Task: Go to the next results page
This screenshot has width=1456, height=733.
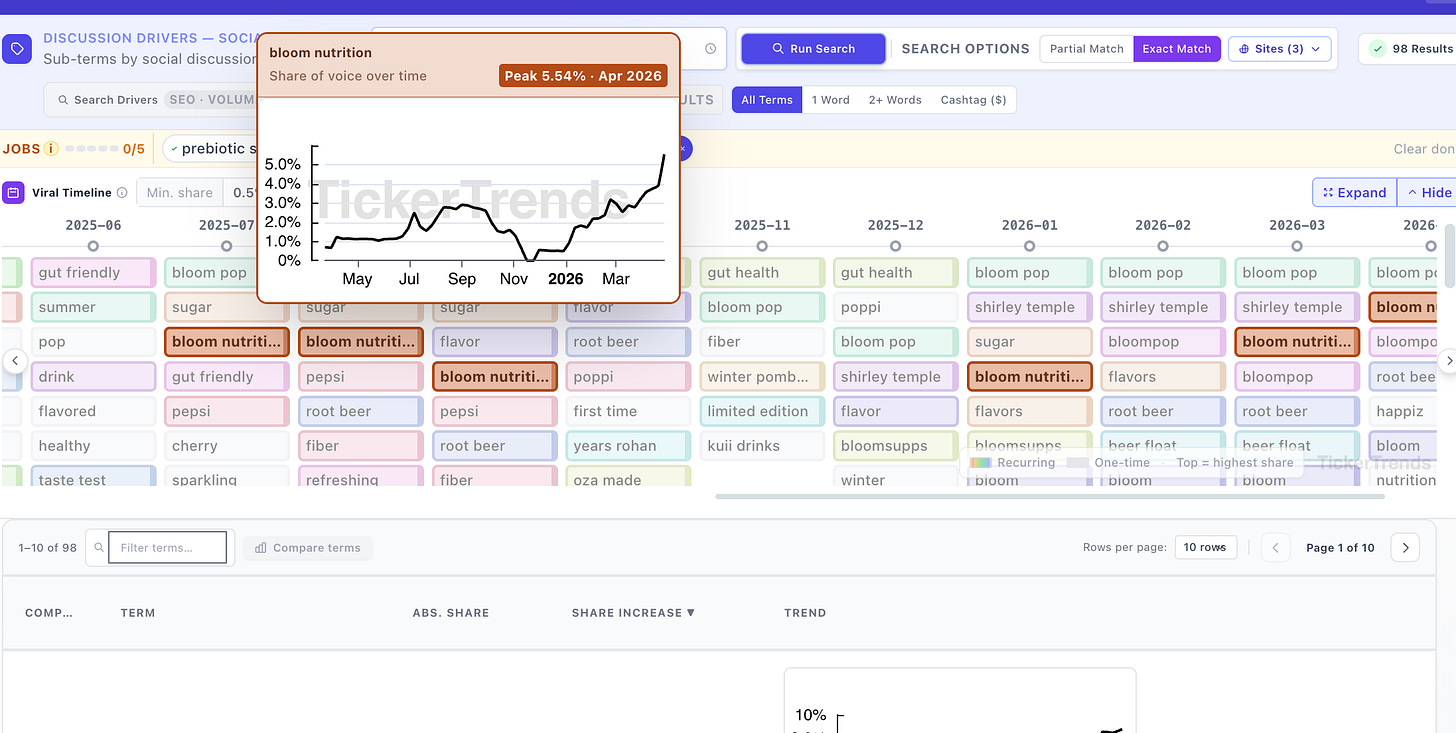Action: pyautogui.click(x=1405, y=547)
